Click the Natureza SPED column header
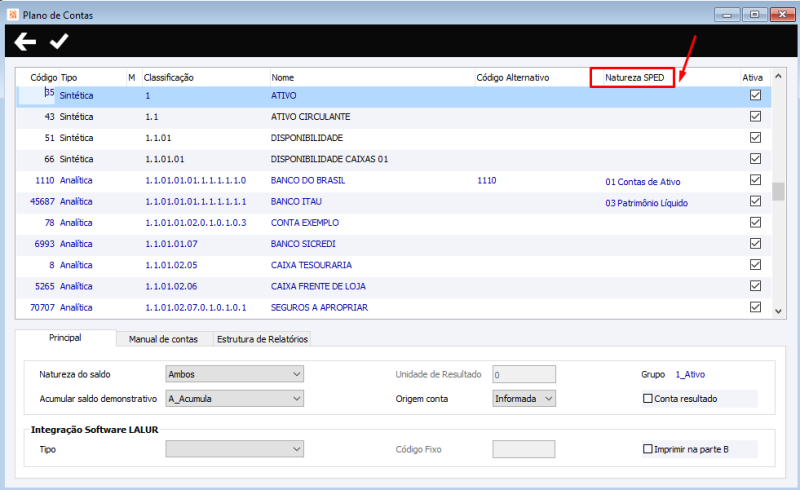800x490 pixels. tap(634, 78)
